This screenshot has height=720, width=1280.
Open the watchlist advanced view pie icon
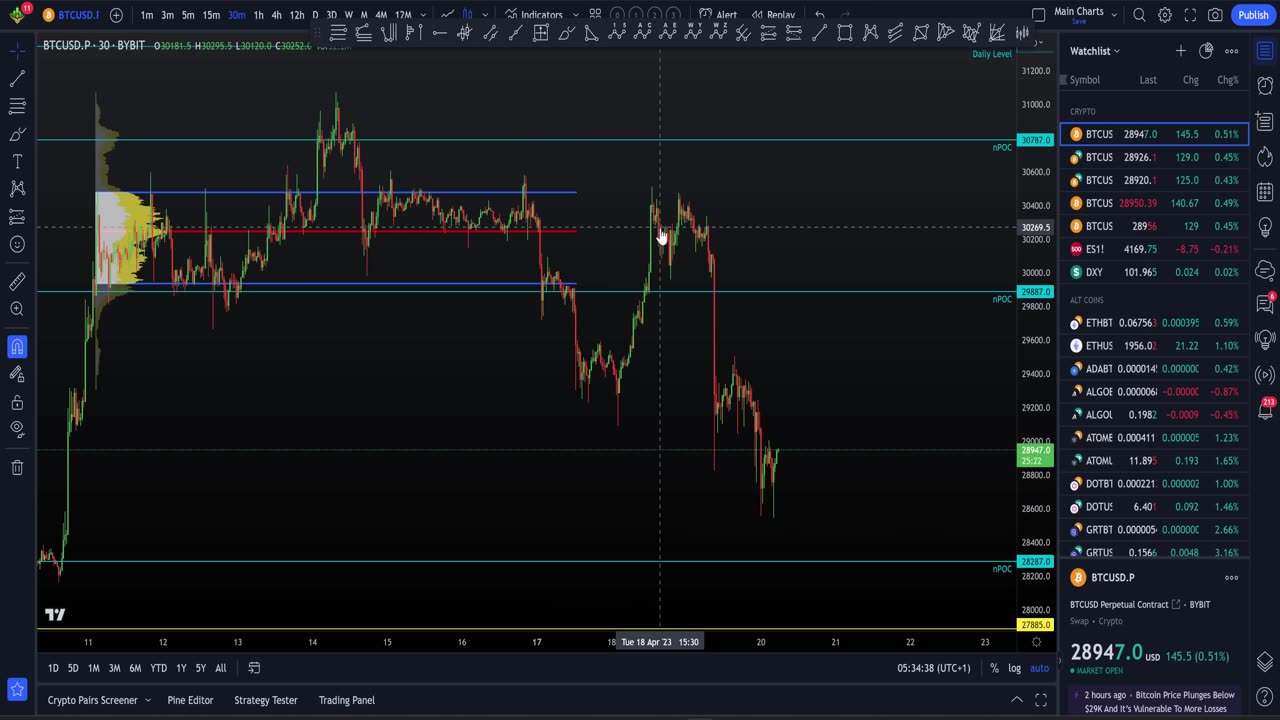point(1206,51)
